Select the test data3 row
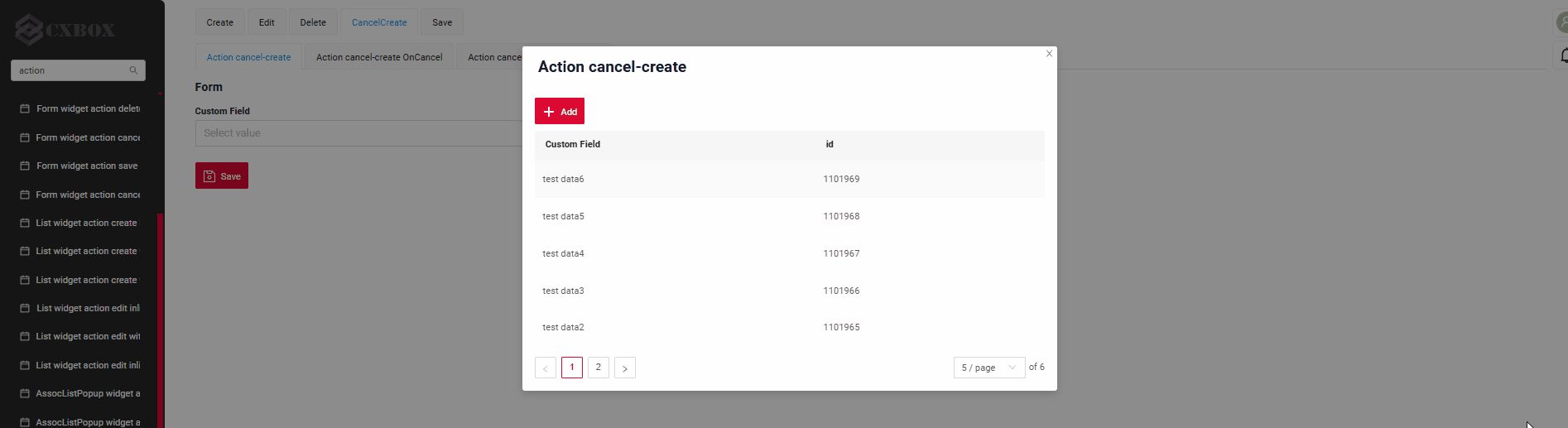Screen dimensions: 1568x428 [790, 291]
